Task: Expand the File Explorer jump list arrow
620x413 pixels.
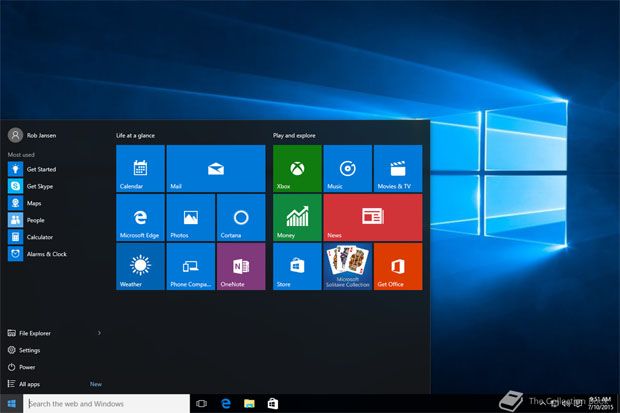Action: point(99,333)
